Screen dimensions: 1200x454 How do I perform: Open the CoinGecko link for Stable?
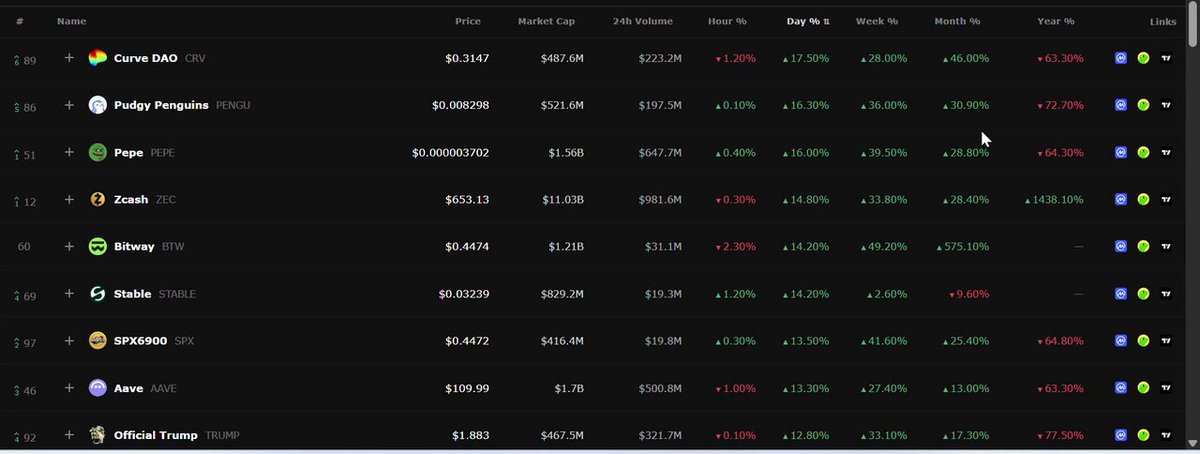click(1143, 294)
